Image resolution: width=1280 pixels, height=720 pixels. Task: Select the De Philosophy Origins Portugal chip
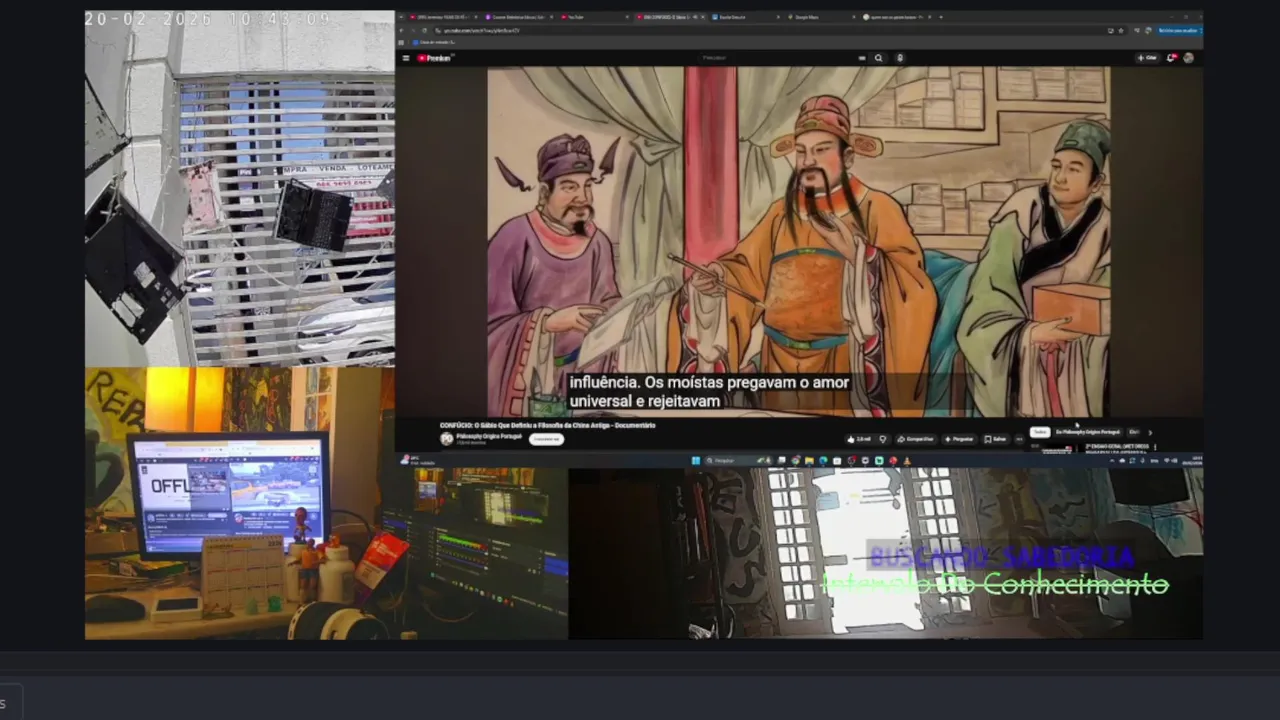1088,432
